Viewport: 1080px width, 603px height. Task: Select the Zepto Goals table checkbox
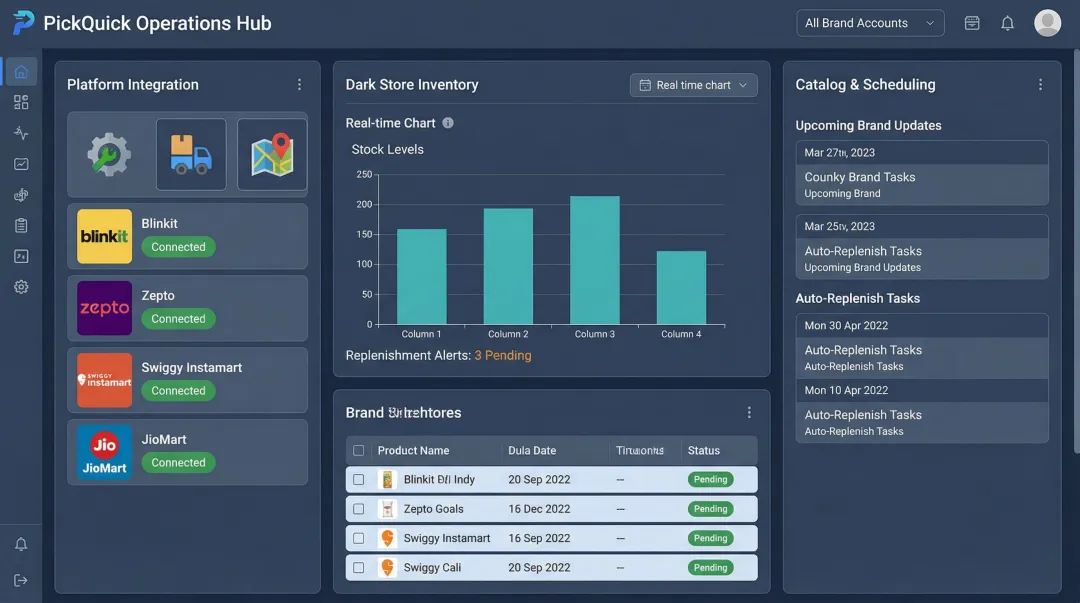tap(359, 508)
